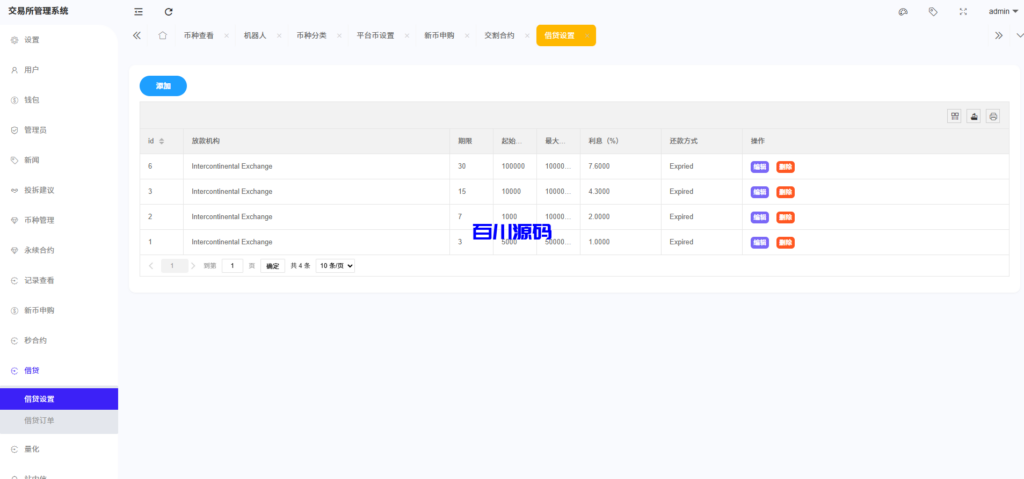
Task: Switch to the 币种分类 tab
Action: (x=312, y=36)
